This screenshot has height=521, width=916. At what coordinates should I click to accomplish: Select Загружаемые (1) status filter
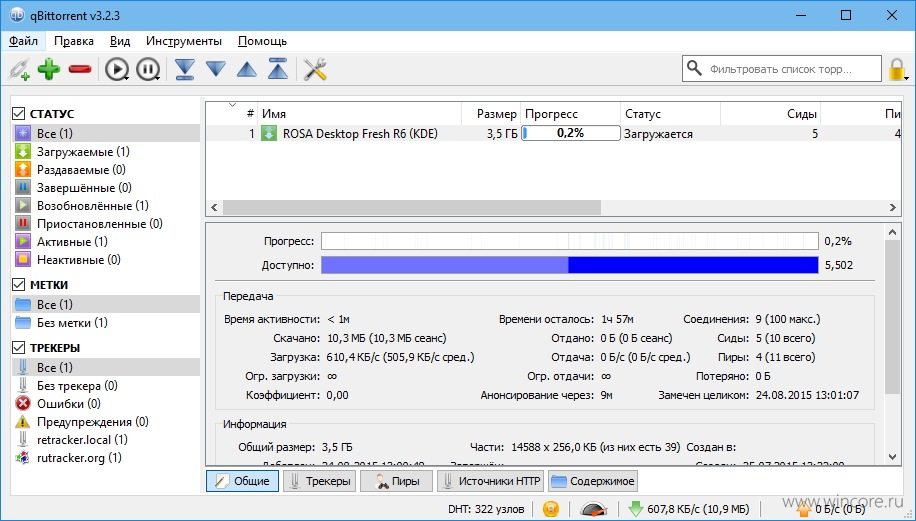point(106,152)
